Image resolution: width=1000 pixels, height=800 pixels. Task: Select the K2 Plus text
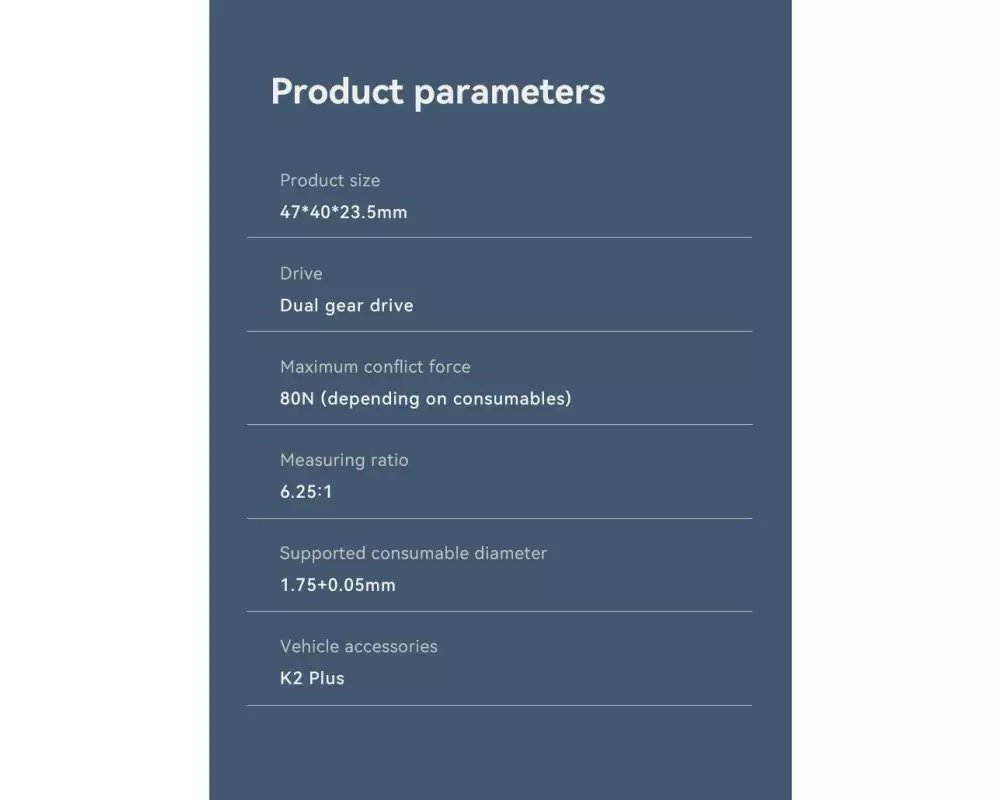pyautogui.click(x=312, y=678)
